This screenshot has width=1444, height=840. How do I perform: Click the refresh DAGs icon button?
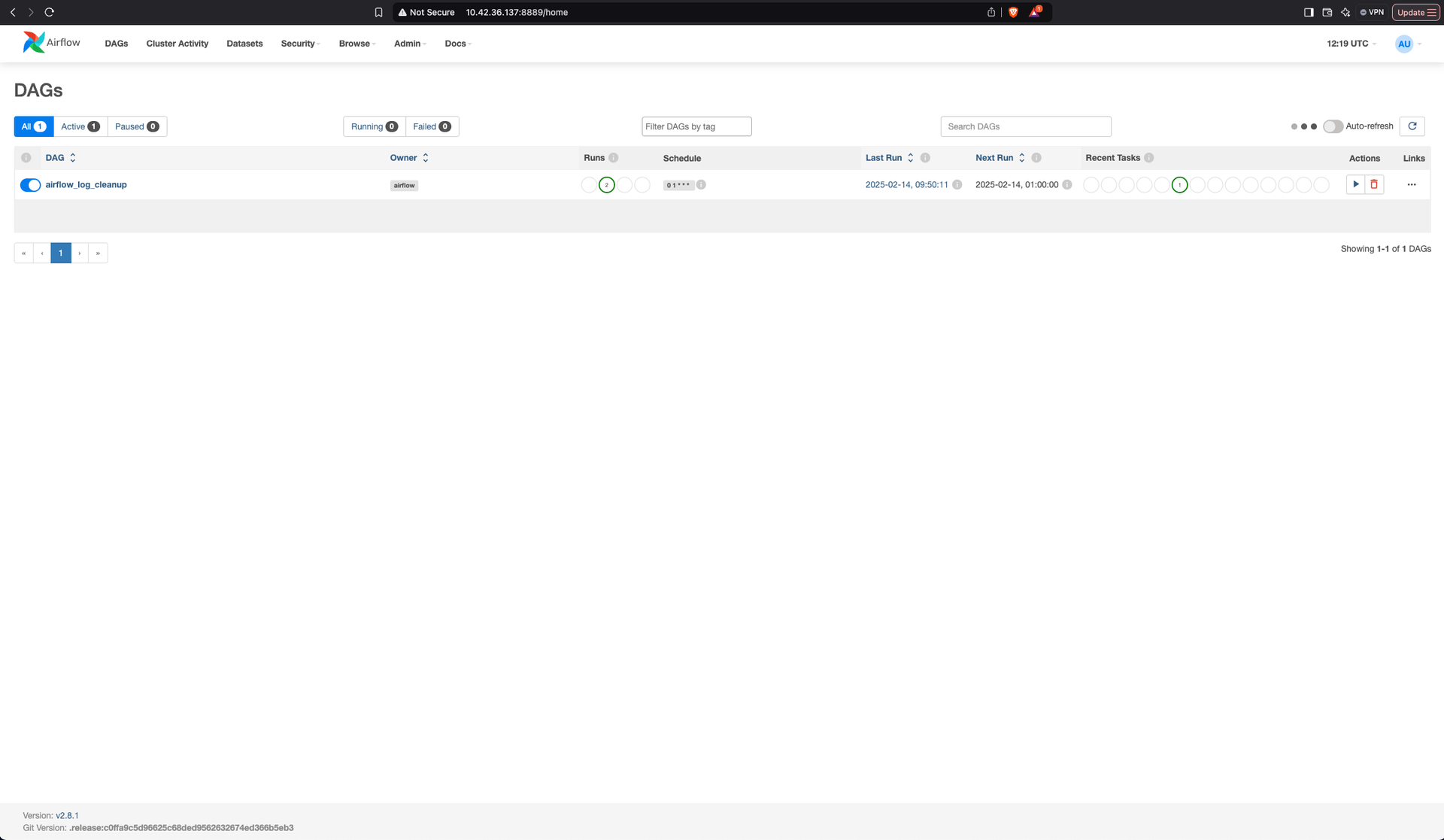[1412, 126]
